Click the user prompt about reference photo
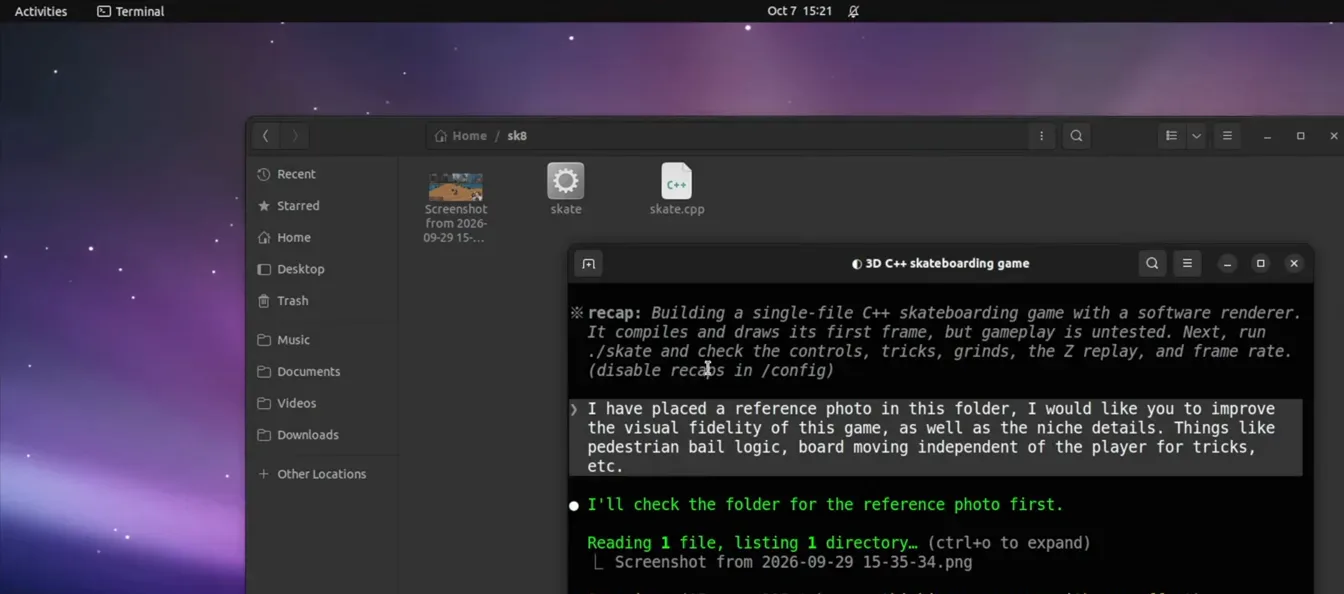1344x594 pixels. [x=936, y=438]
